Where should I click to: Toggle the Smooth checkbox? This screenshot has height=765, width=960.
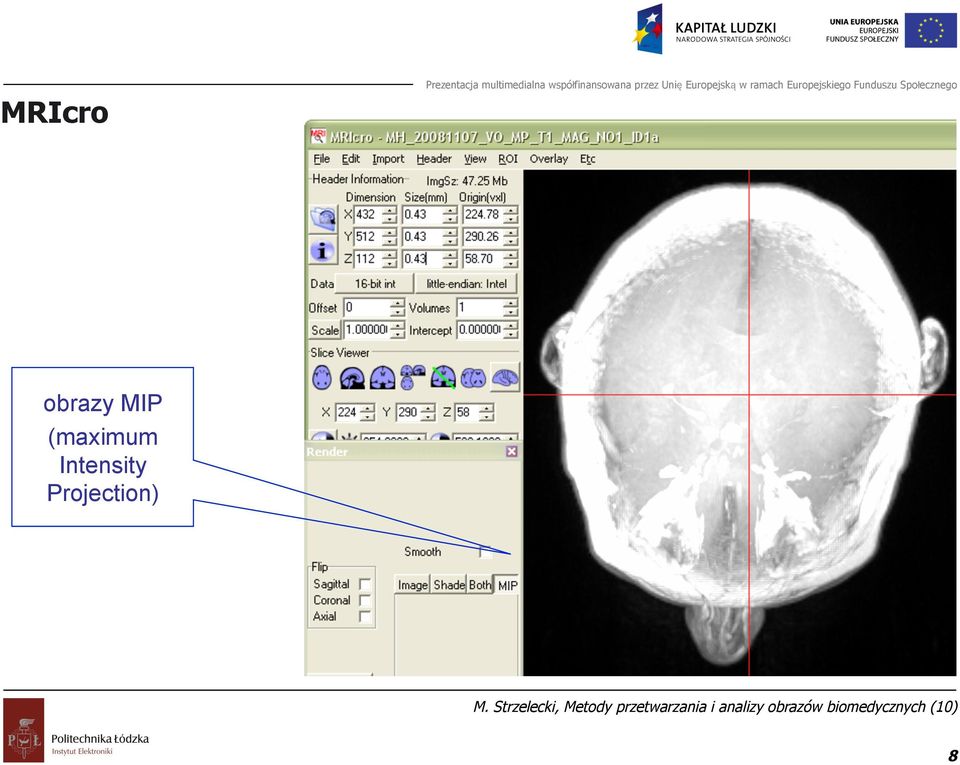(x=486, y=552)
